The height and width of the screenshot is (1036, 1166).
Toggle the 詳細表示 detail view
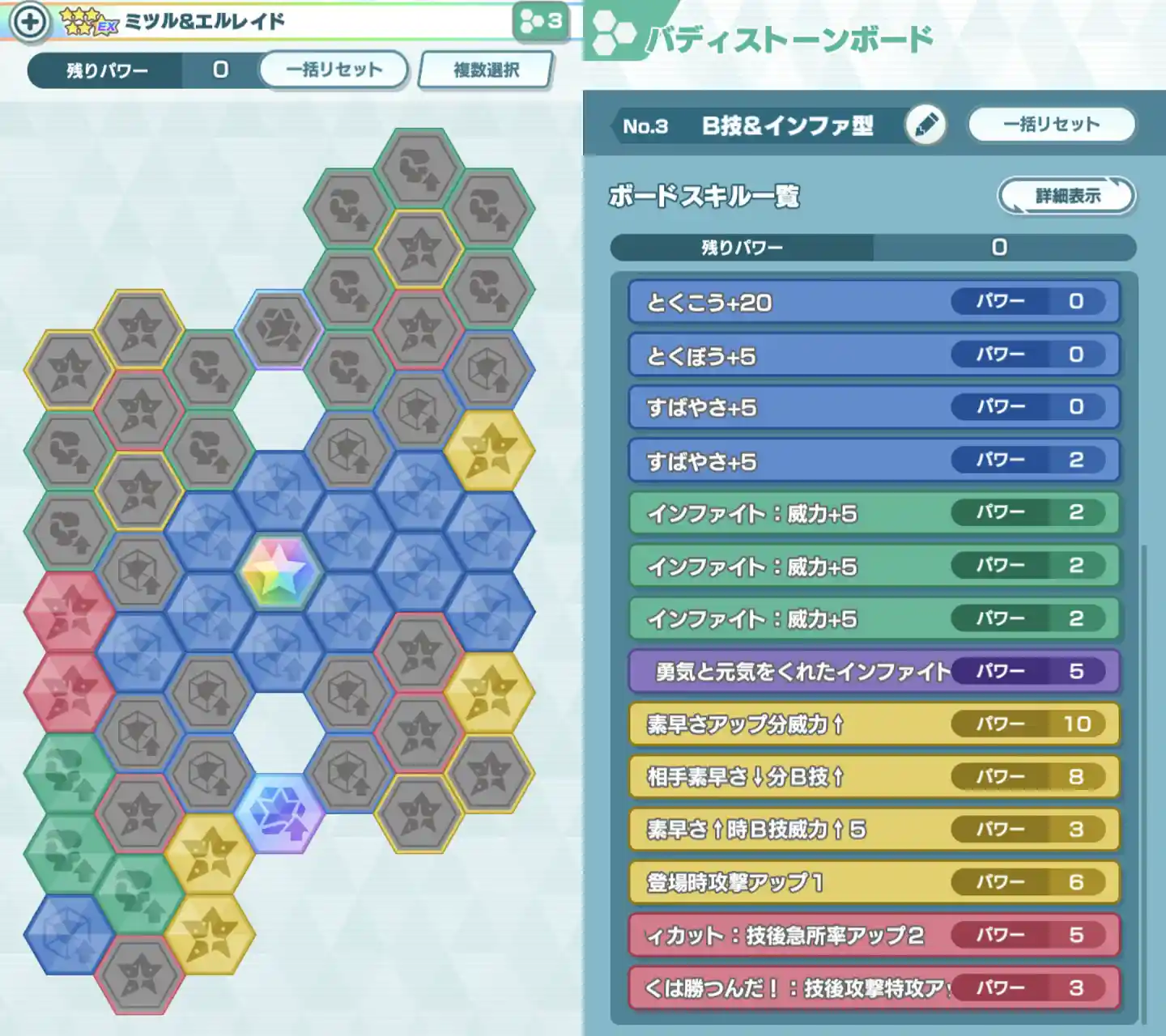point(1066,195)
